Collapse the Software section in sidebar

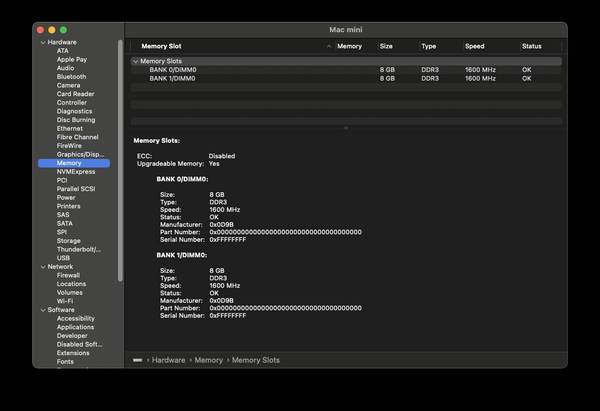coord(43,310)
